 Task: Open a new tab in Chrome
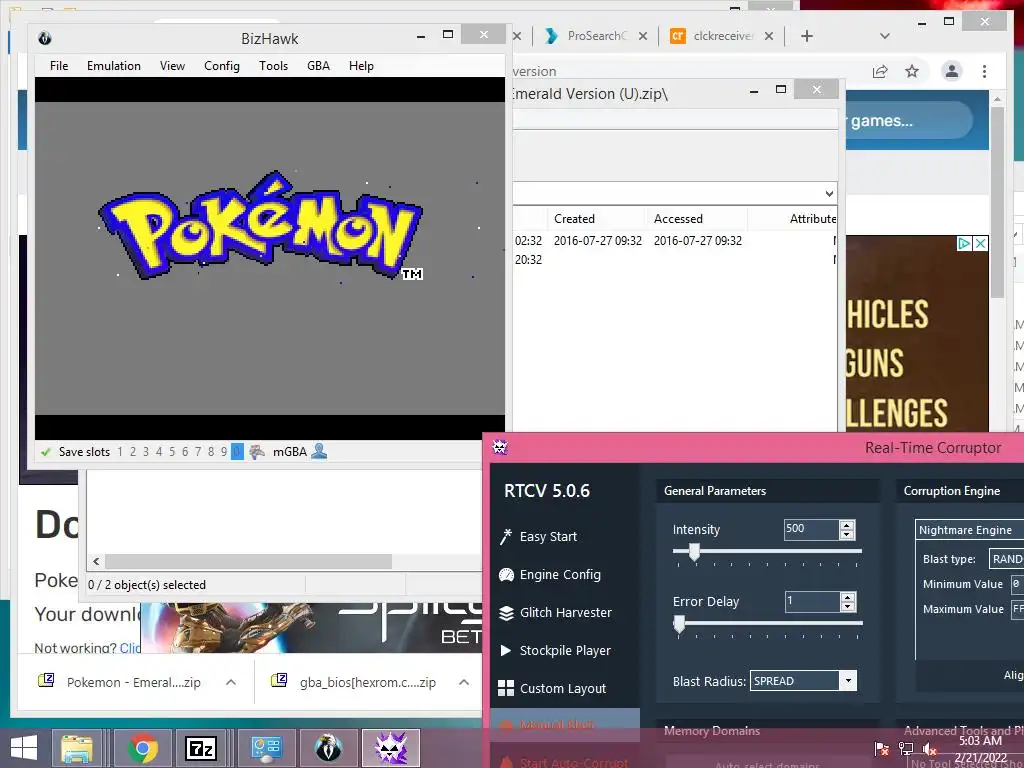[807, 36]
